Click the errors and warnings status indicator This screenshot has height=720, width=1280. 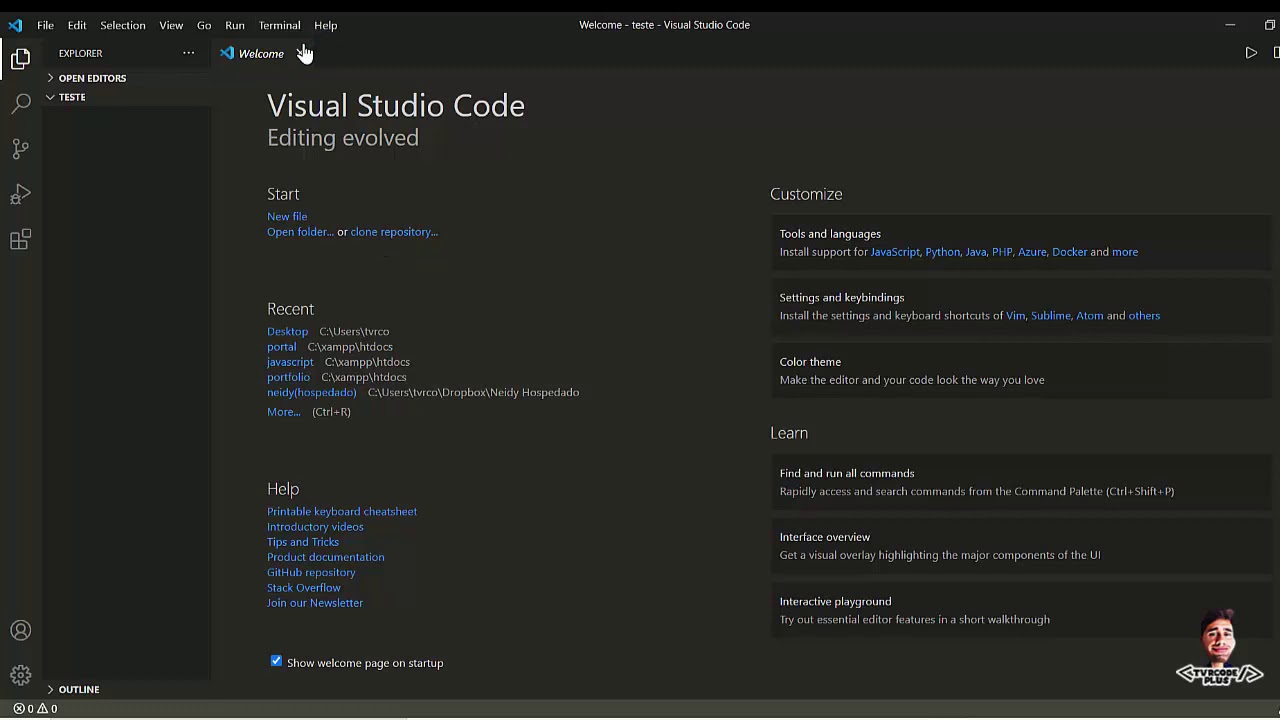click(35, 709)
